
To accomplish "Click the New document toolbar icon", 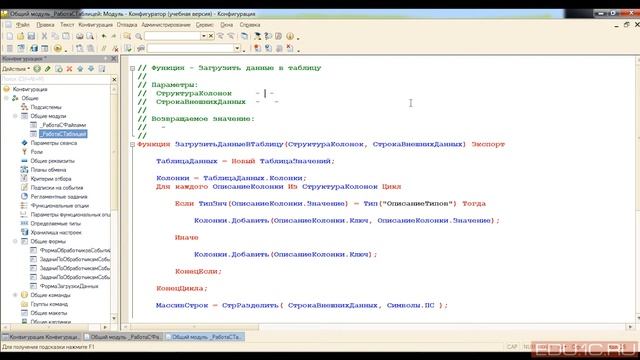I will 10,36.
